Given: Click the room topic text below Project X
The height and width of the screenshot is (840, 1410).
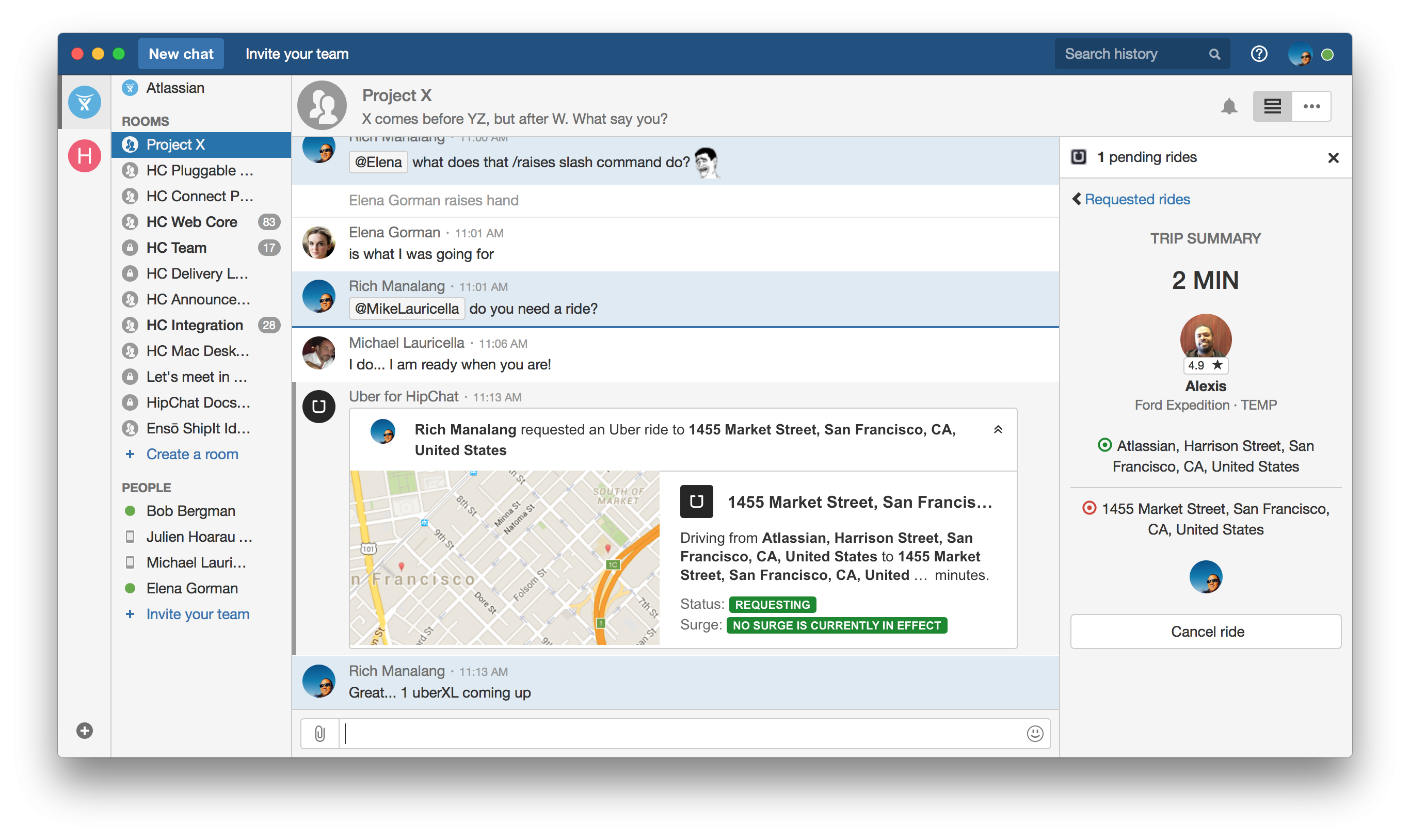Looking at the screenshot, I should (x=515, y=119).
